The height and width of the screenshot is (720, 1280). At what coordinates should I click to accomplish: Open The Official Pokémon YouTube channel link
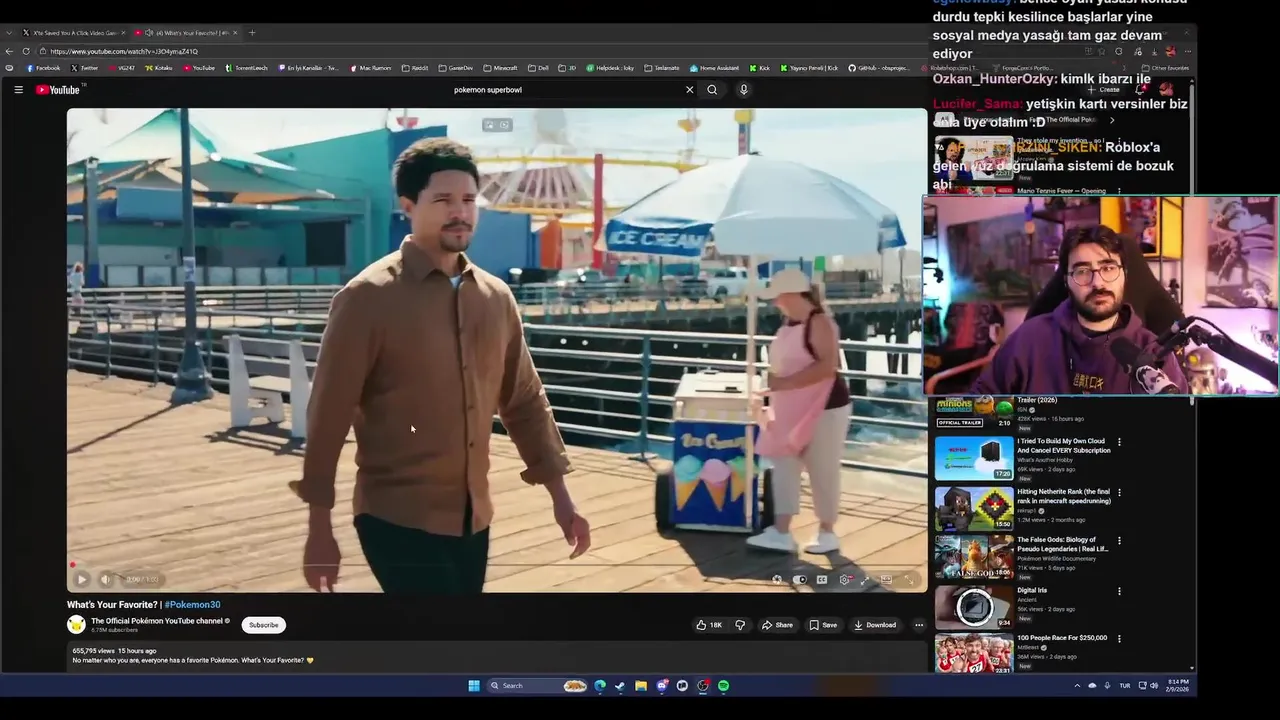[x=157, y=621]
